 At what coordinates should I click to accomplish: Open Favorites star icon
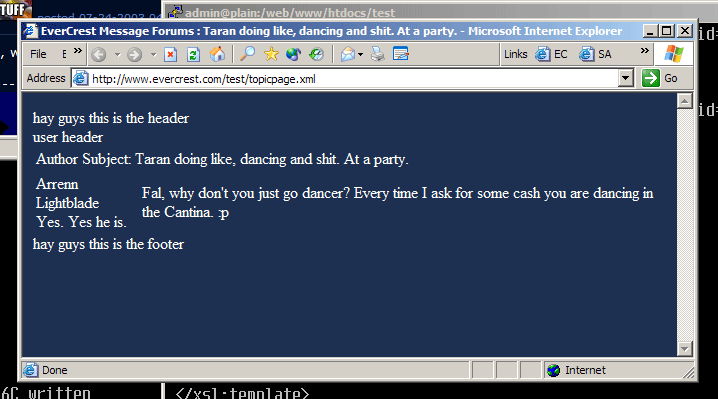point(271,54)
